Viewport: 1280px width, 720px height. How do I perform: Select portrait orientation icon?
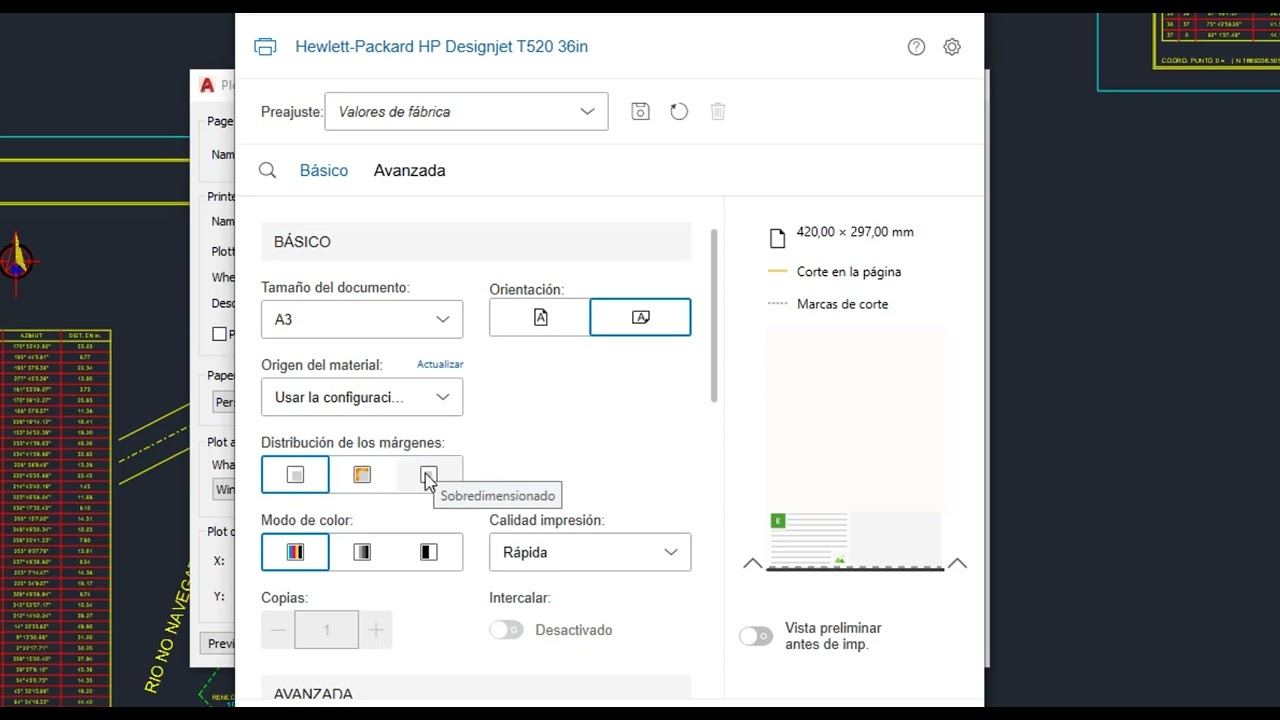click(x=540, y=317)
